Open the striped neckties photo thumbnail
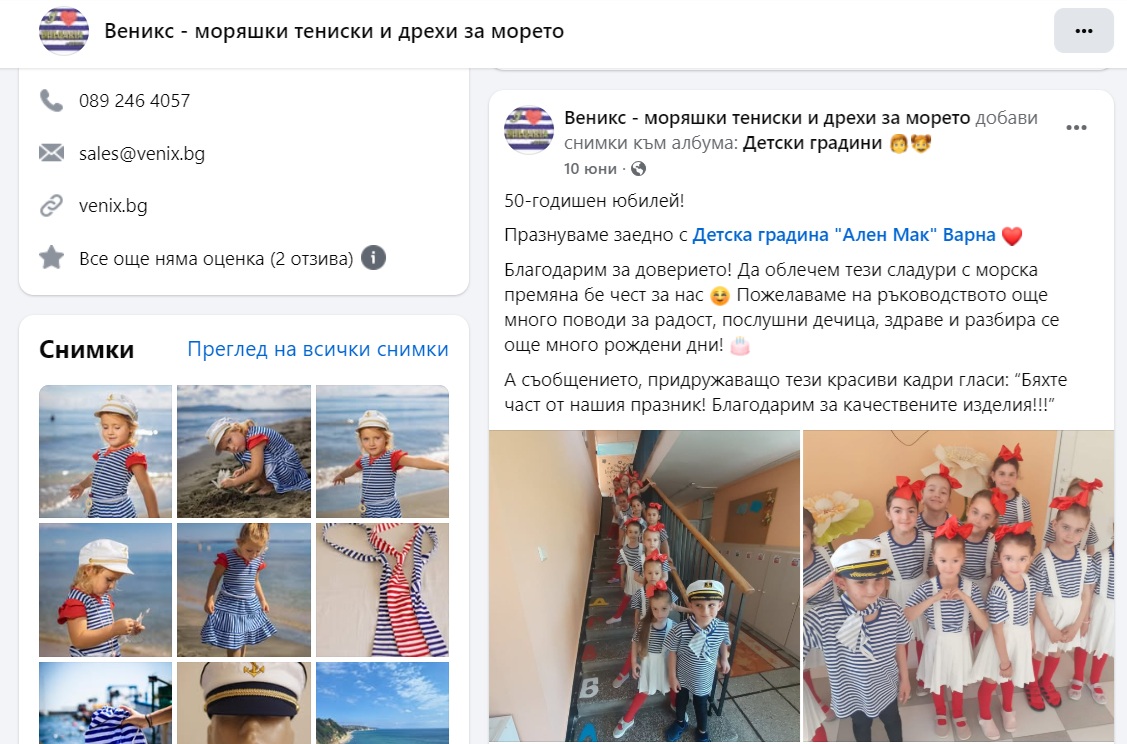Image resolution: width=1127 pixels, height=744 pixels. [x=382, y=590]
